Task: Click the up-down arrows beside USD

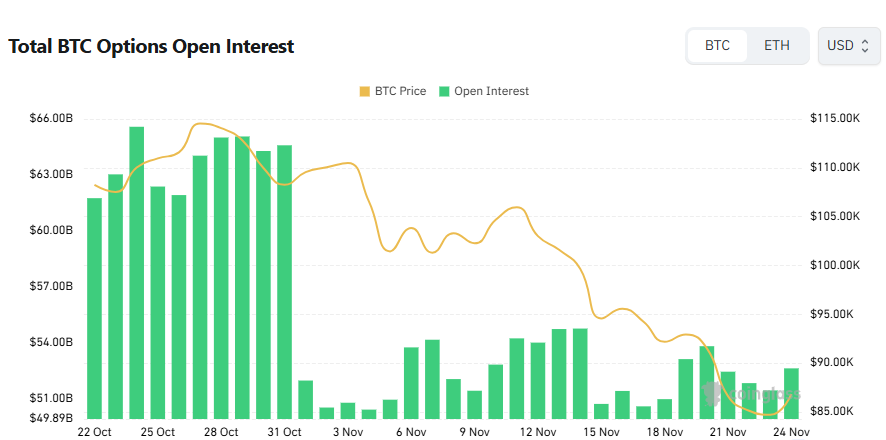Action: click(x=865, y=46)
